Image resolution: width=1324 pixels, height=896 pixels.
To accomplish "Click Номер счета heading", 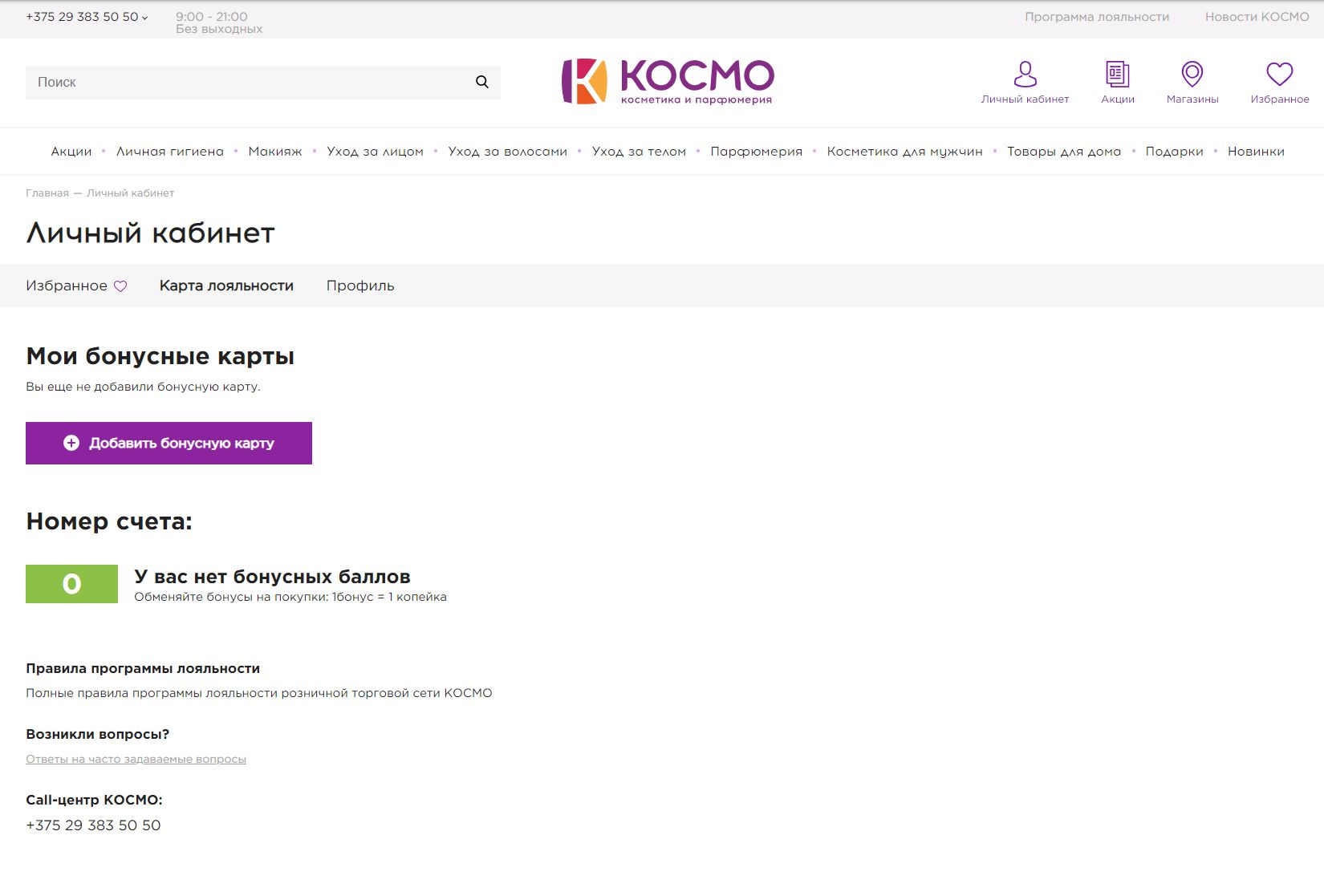I will click(109, 521).
